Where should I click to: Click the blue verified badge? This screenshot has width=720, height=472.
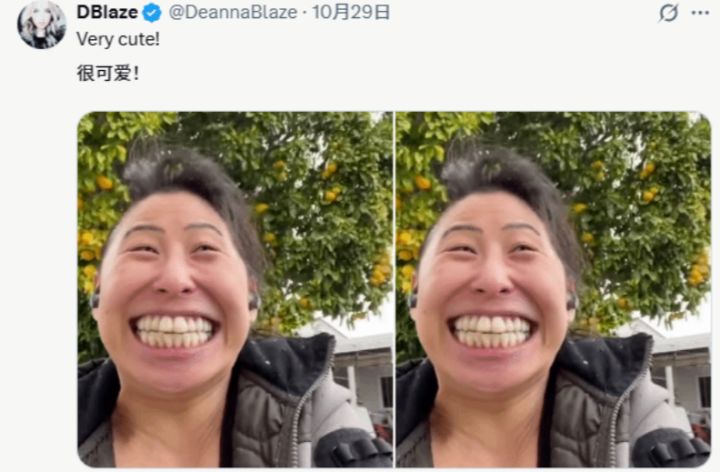pos(152,12)
